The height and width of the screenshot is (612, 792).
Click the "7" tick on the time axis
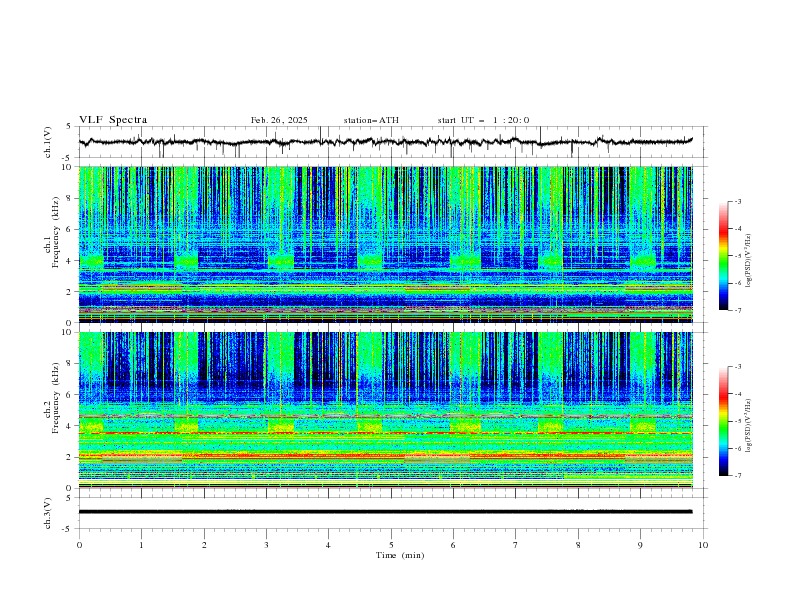[516, 545]
